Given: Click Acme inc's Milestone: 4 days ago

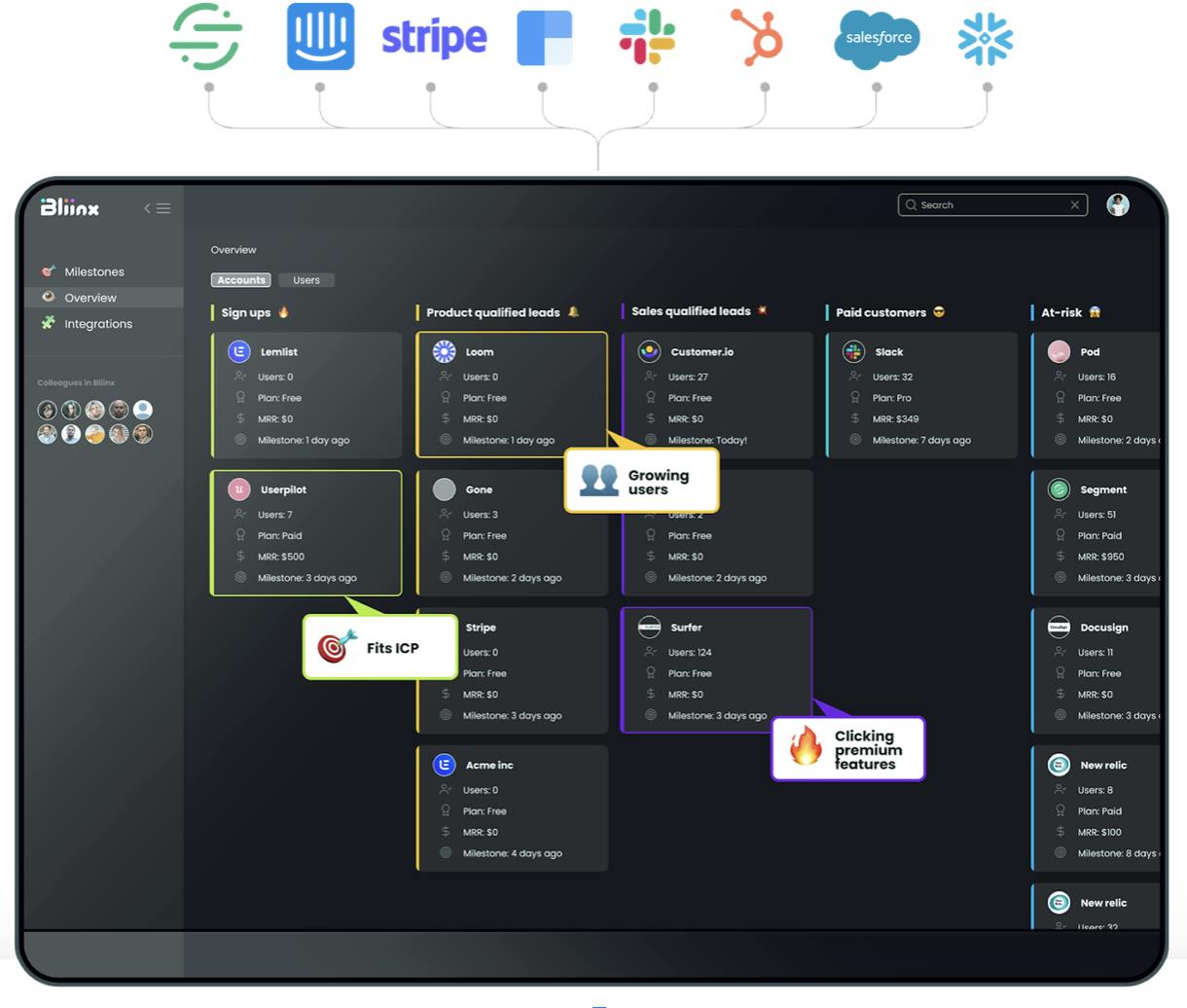Looking at the screenshot, I should click(x=512, y=853).
